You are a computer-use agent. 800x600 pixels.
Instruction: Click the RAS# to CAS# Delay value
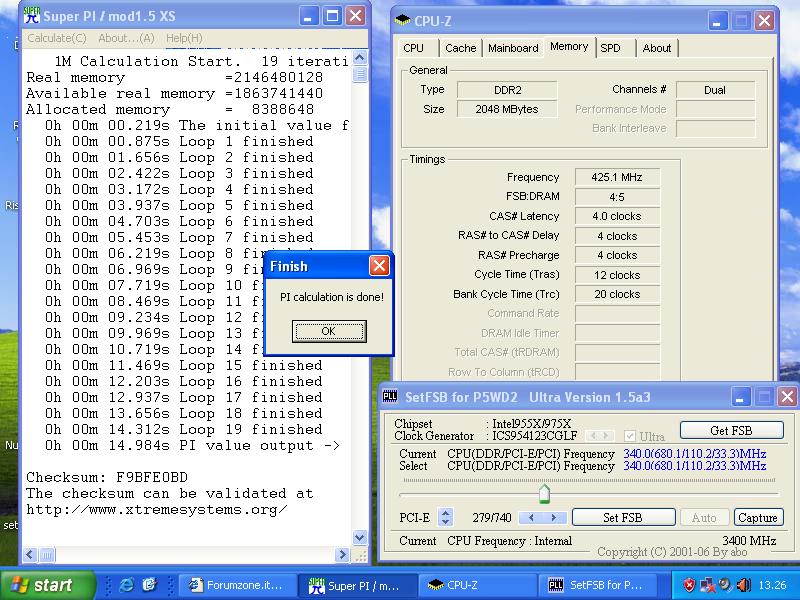pos(617,236)
